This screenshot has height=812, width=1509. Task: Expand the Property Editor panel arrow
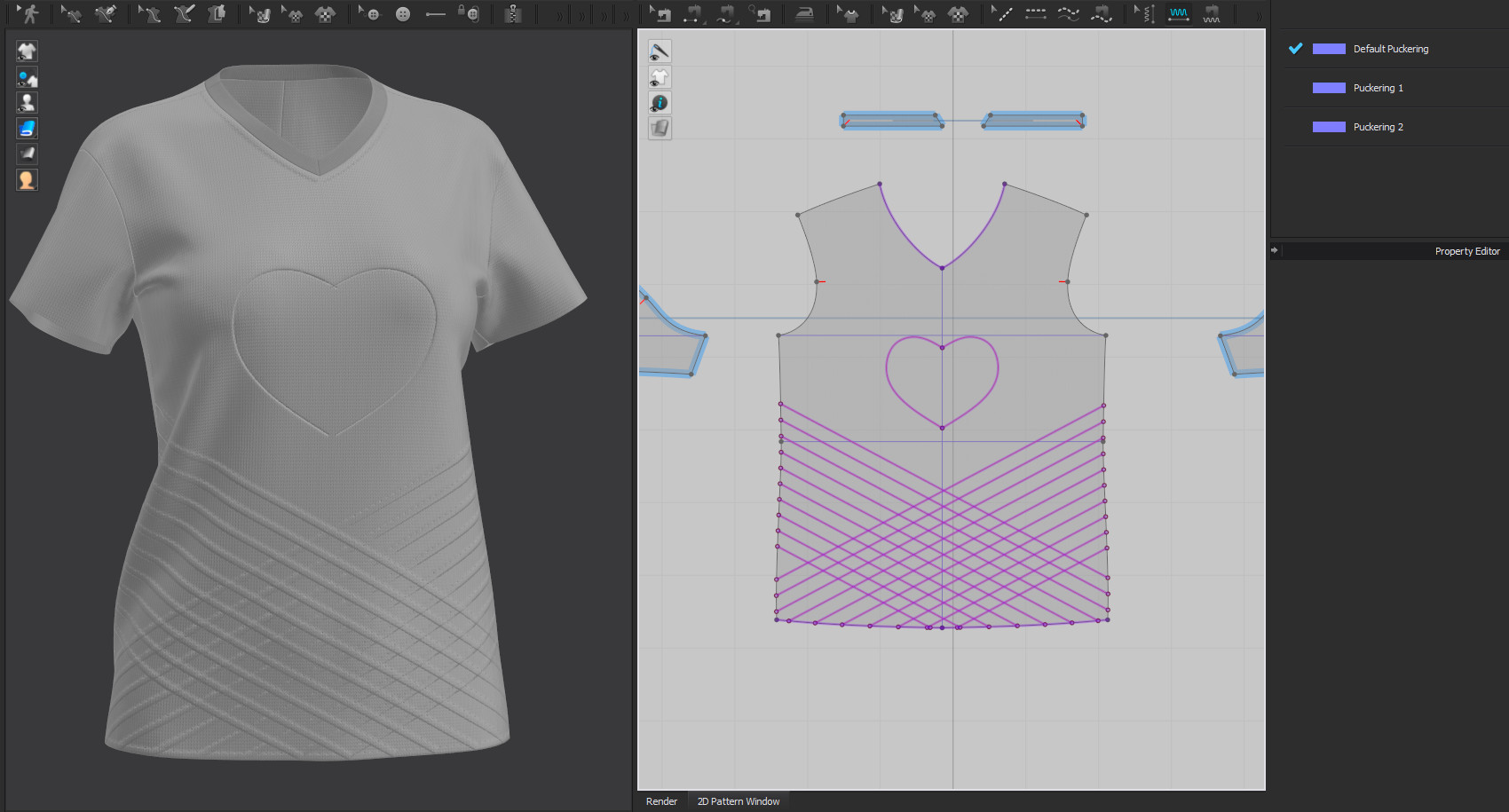point(1275,250)
